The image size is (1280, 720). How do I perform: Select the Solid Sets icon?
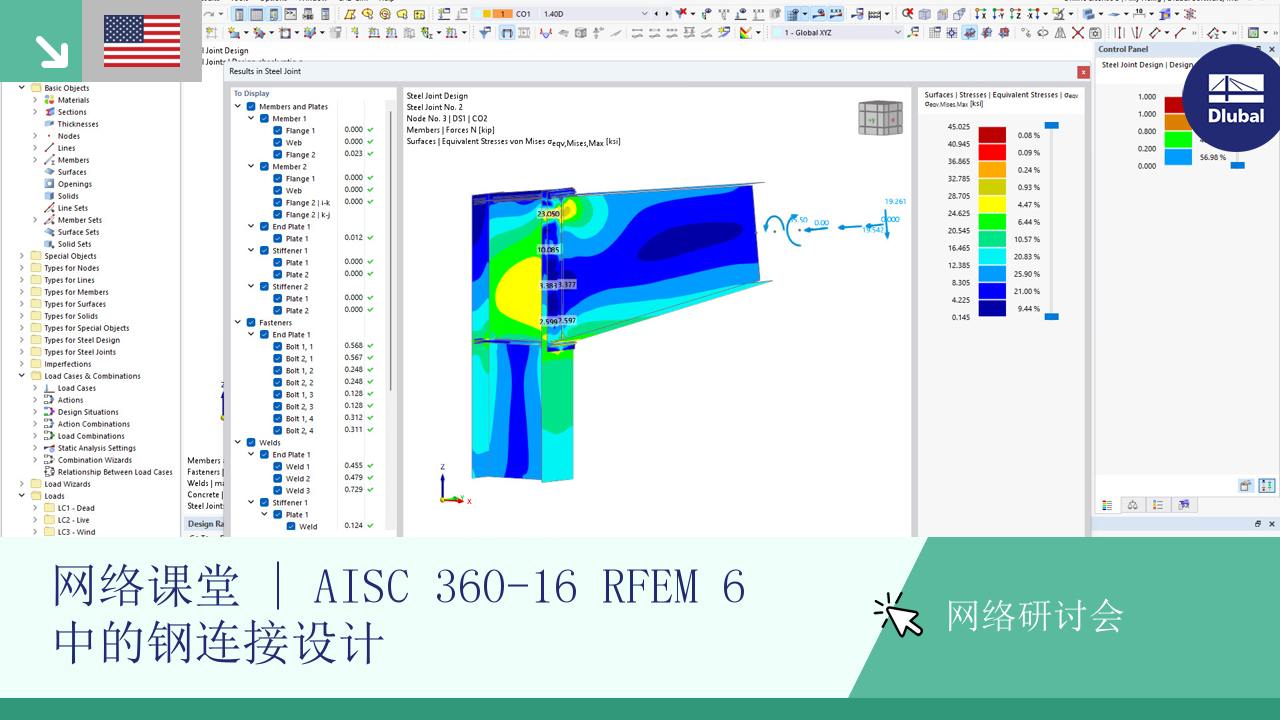[49, 244]
